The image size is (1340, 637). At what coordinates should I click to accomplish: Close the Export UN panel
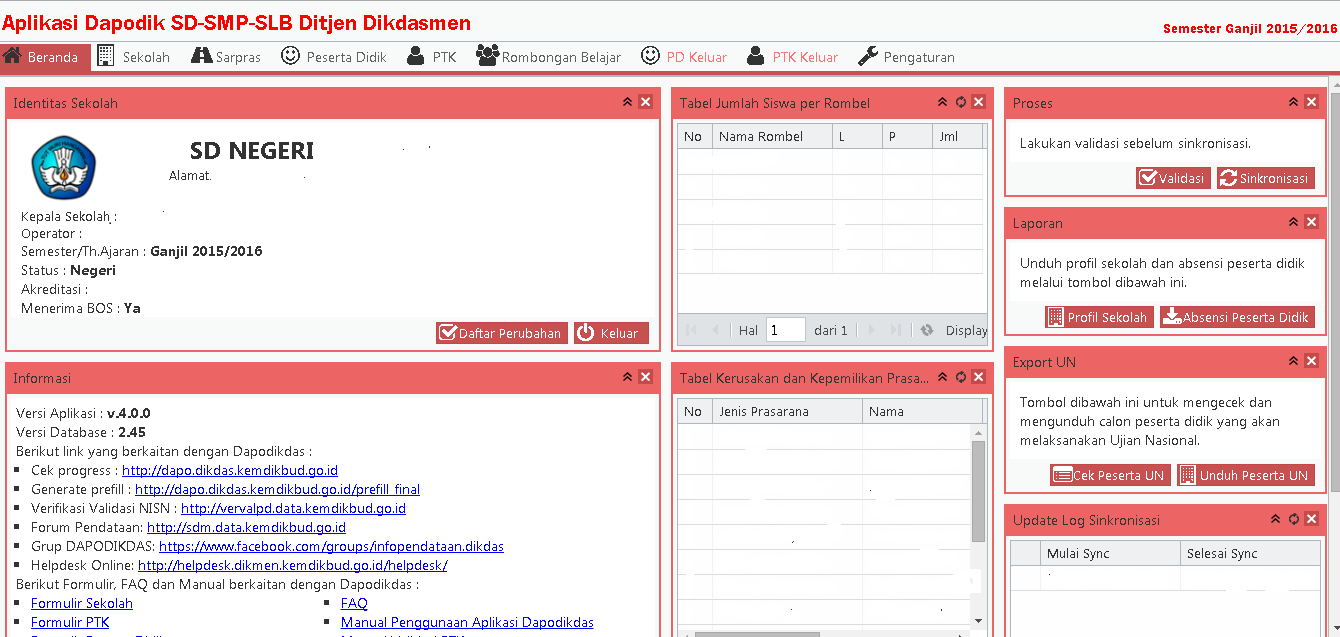coord(1311,361)
